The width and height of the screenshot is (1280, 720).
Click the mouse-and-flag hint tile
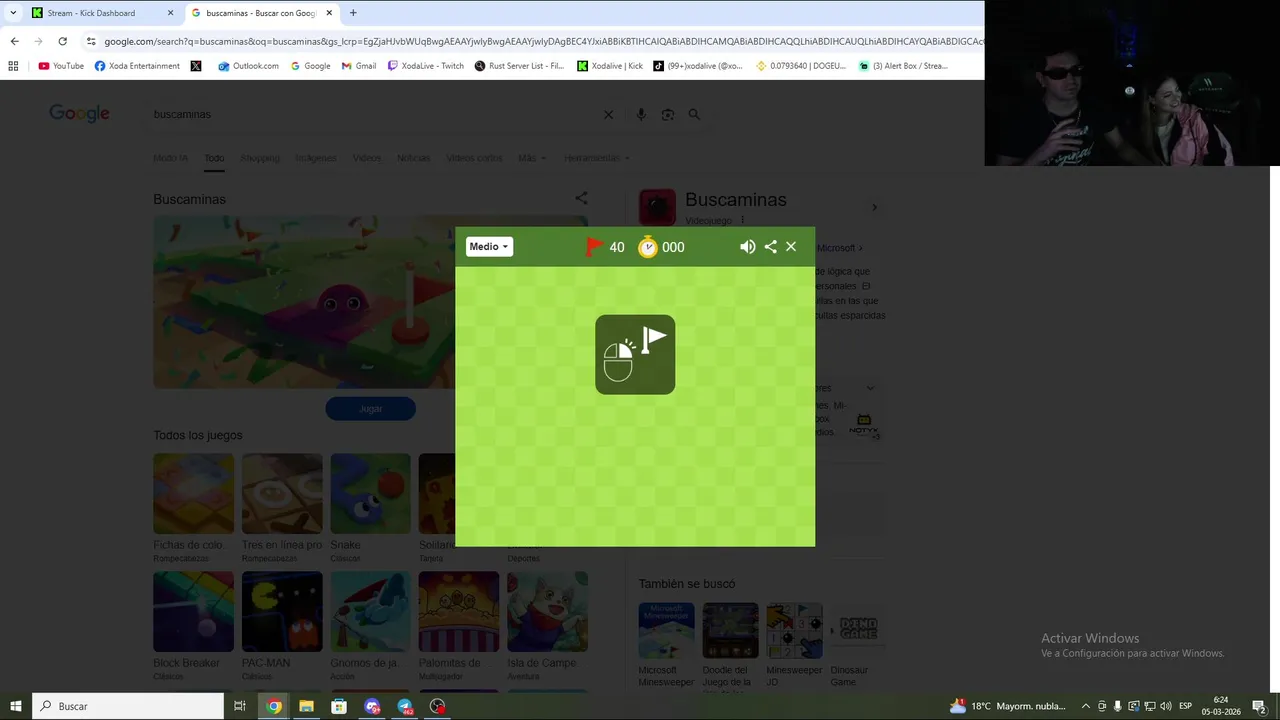[635, 355]
